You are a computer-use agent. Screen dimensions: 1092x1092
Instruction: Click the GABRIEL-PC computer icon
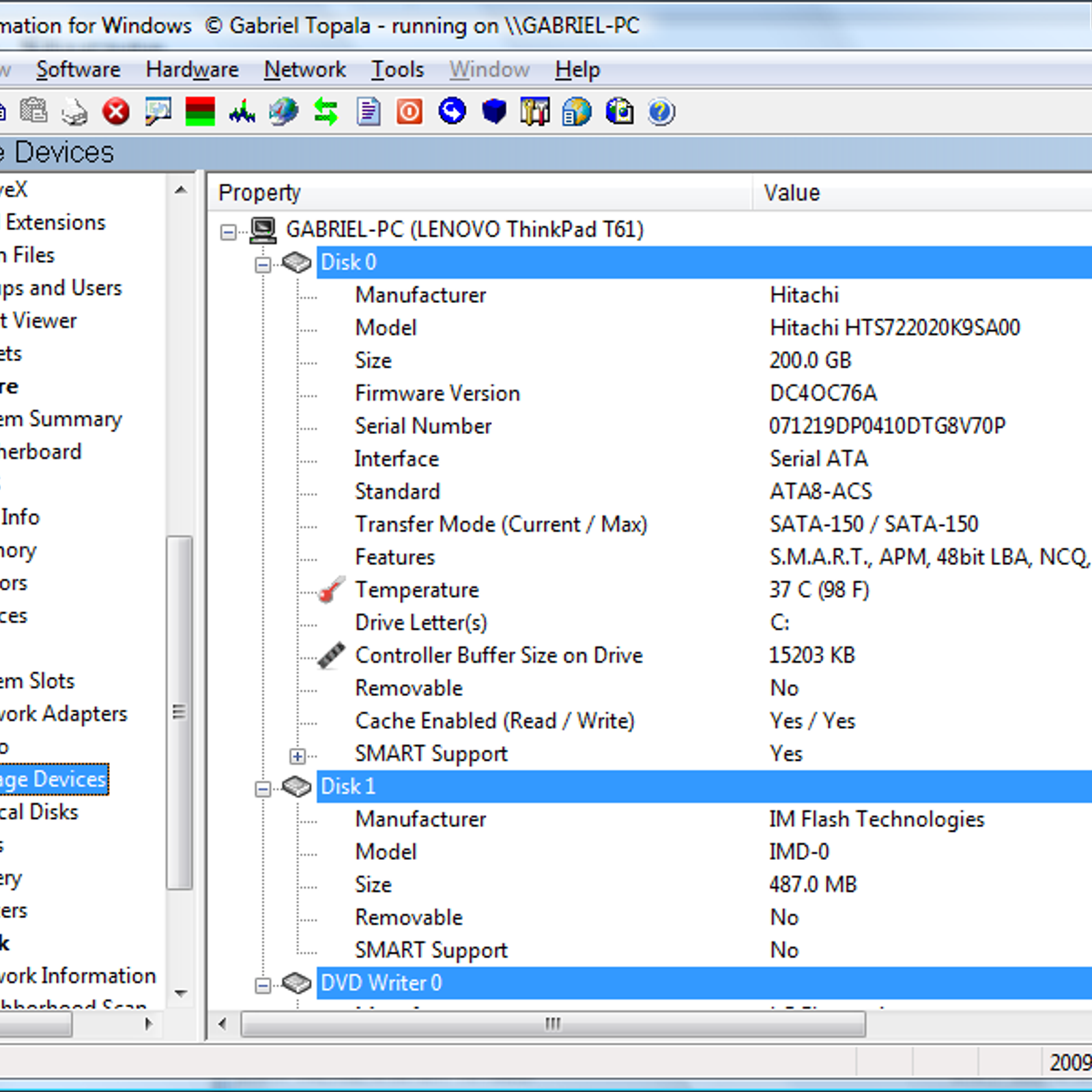(x=263, y=230)
